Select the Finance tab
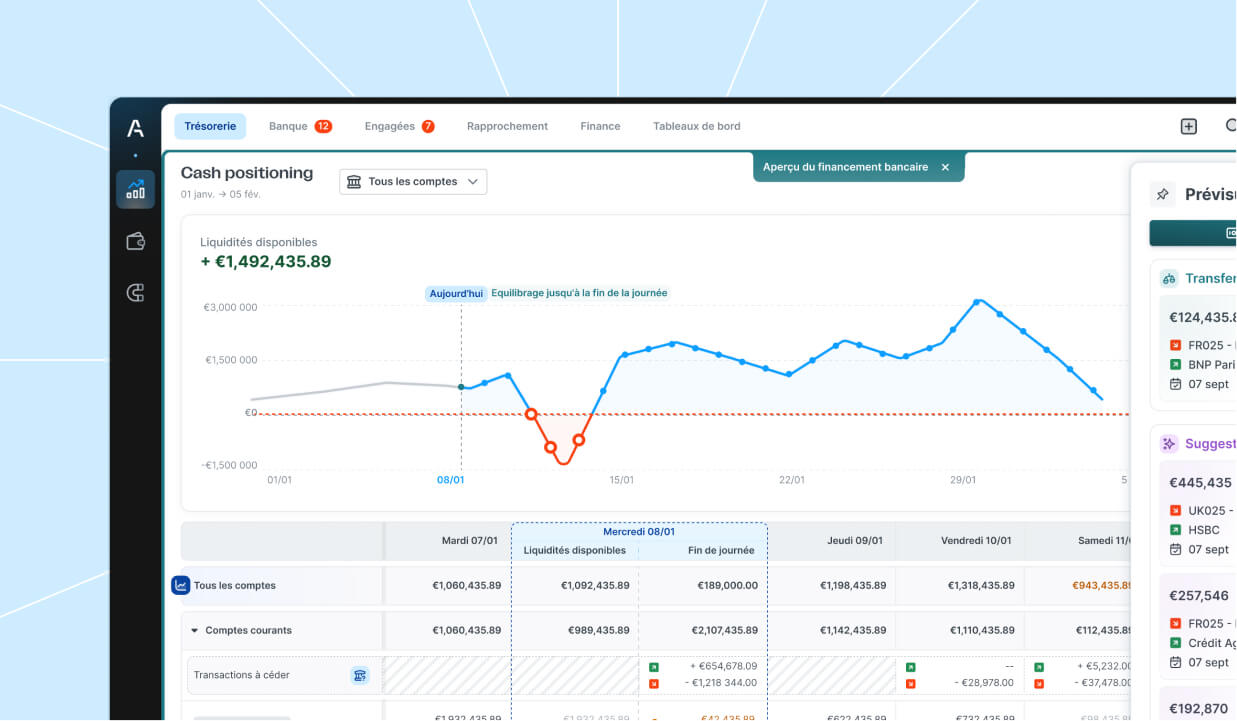Image resolution: width=1237 pixels, height=721 pixels. click(600, 126)
